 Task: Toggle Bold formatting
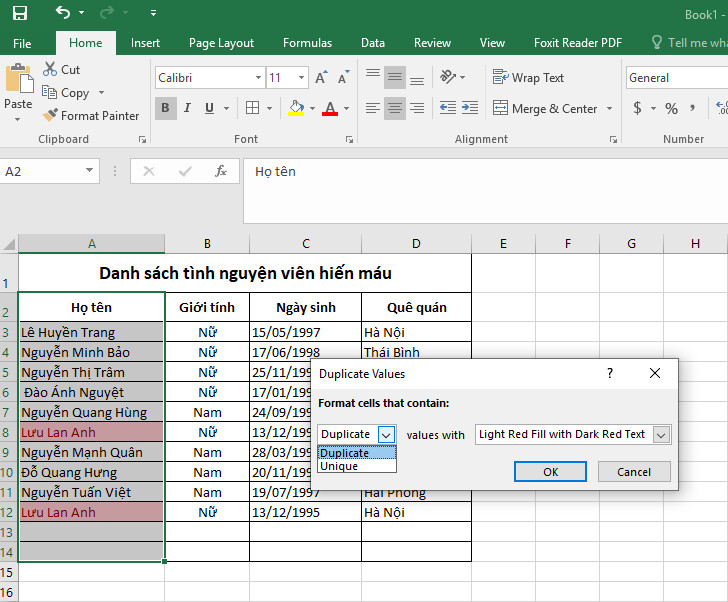(x=165, y=108)
